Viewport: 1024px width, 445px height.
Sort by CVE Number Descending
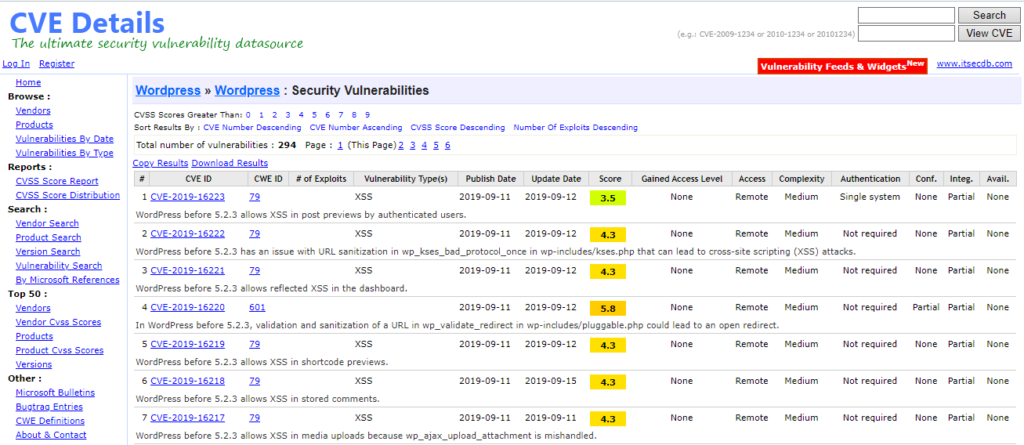pos(252,127)
